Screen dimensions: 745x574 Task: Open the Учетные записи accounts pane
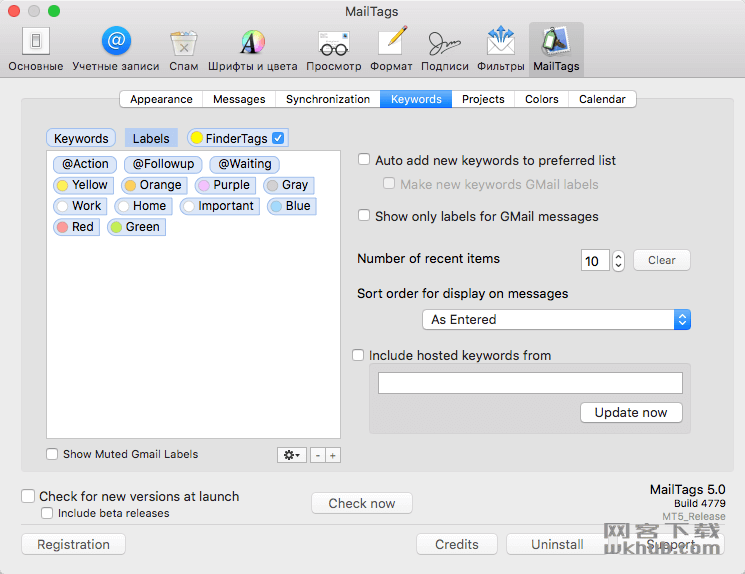[116, 49]
